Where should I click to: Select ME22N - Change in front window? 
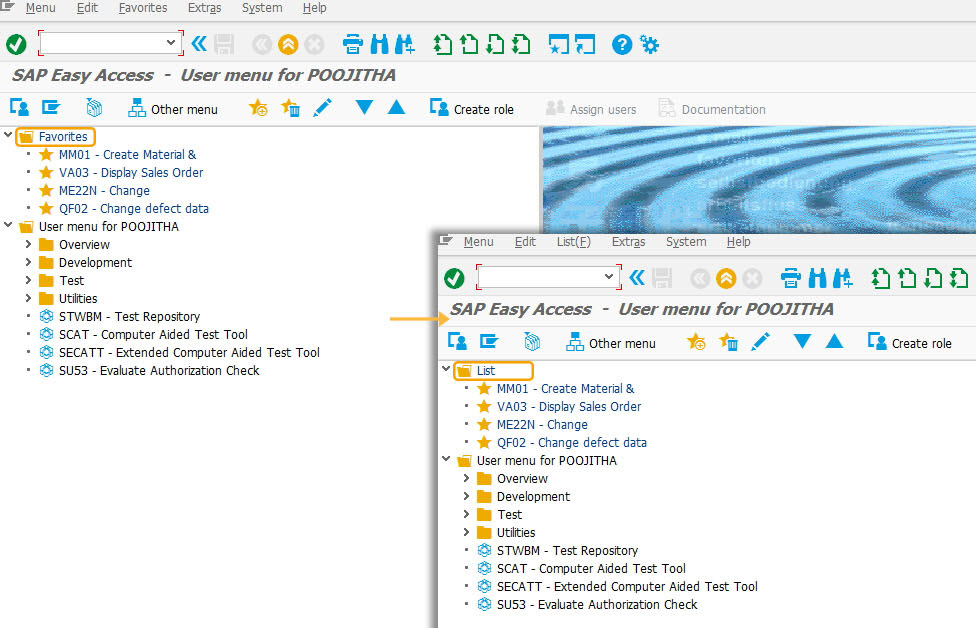point(542,424)
